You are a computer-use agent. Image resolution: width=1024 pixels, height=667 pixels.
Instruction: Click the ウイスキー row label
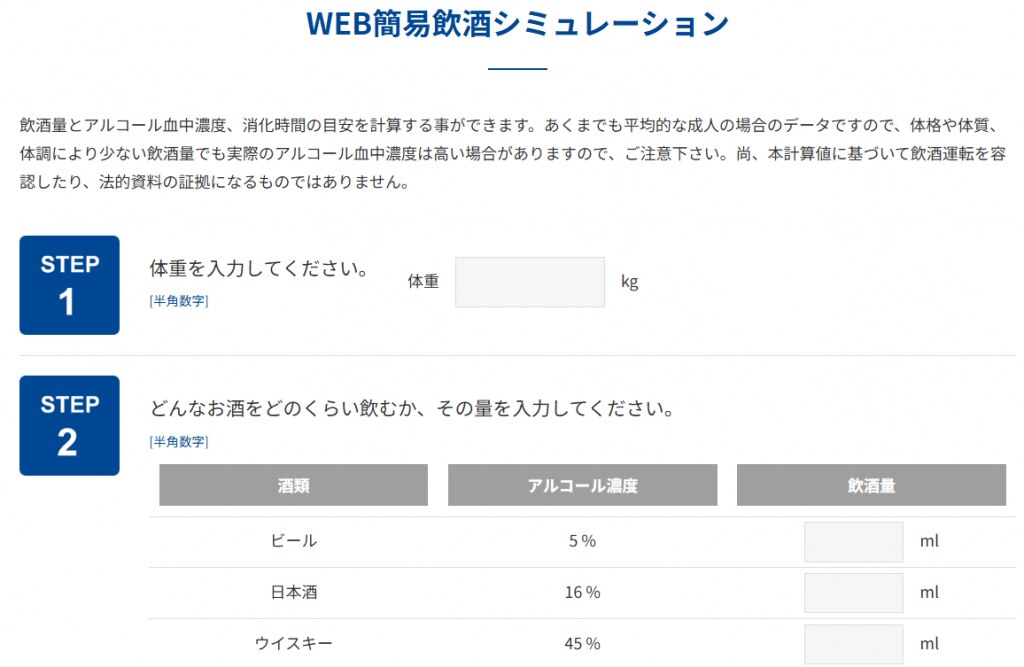coord(294,643)
